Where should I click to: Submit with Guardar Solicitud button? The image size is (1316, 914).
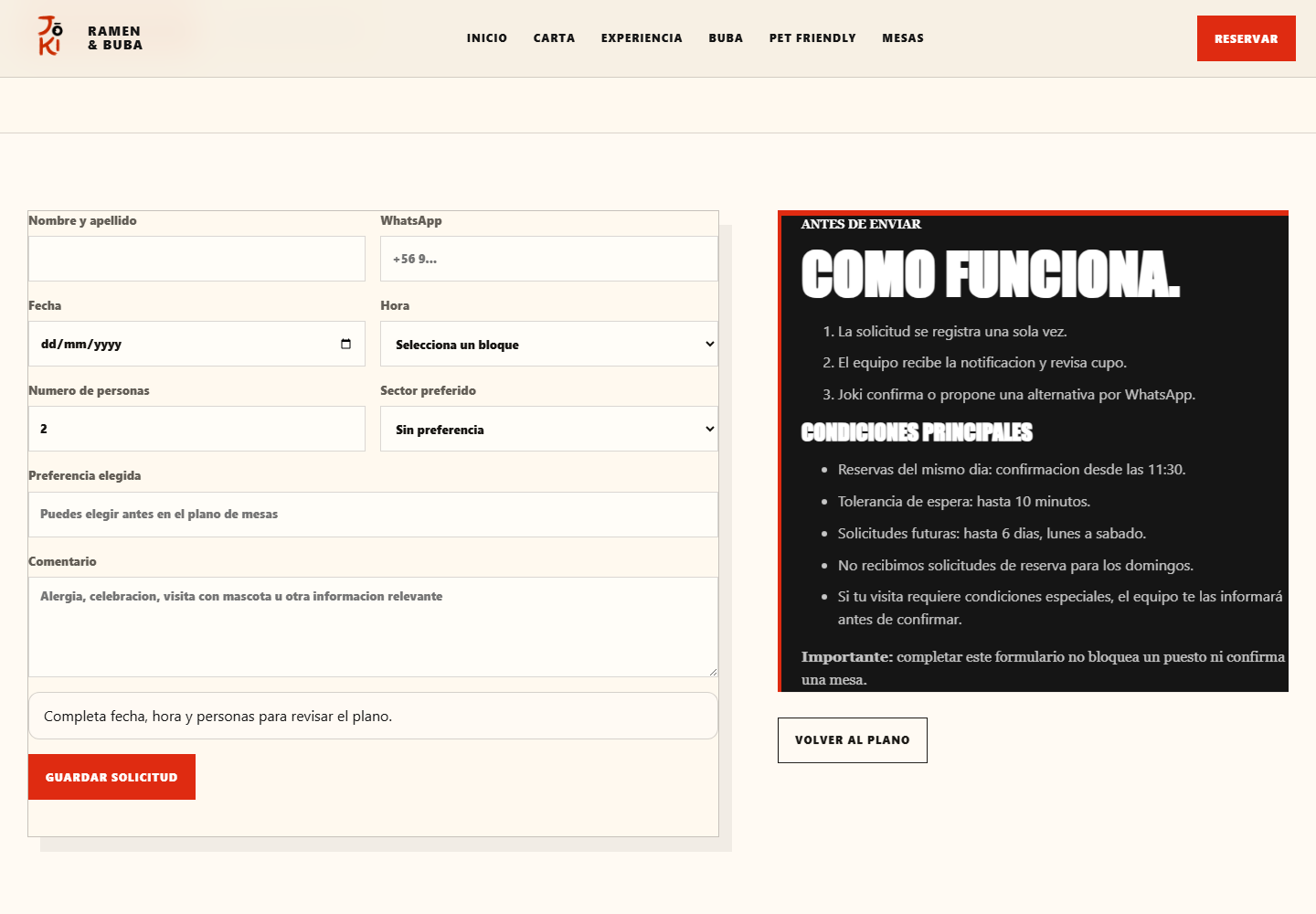[x=111, y=777]
